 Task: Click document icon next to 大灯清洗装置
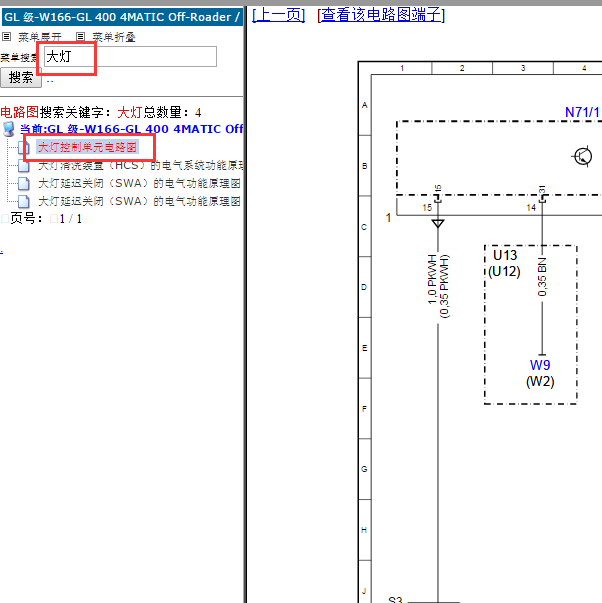tap(23, 166)
